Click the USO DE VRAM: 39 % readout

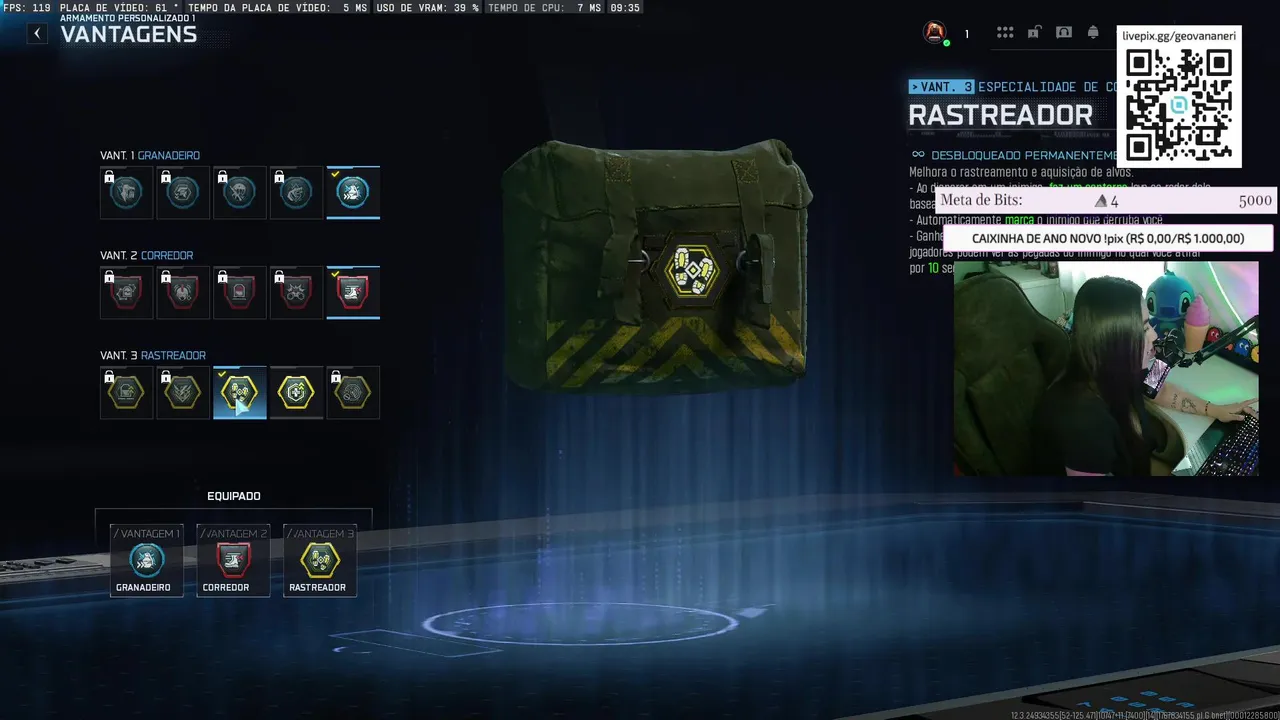pyautogui.click(x=427, y=7)
